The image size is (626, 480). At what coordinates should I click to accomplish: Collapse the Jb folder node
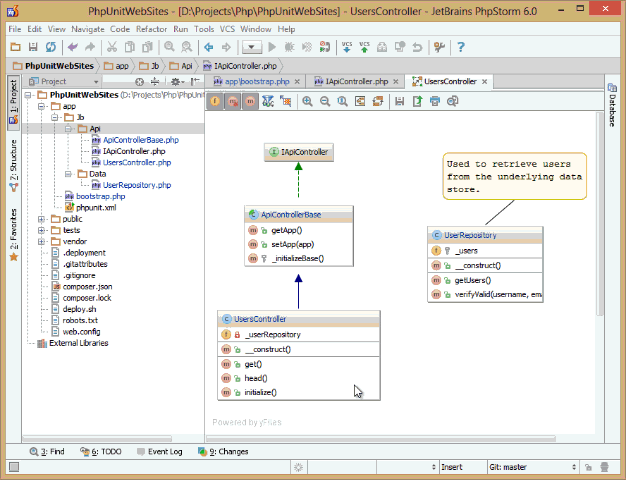[x=54, y=117]
